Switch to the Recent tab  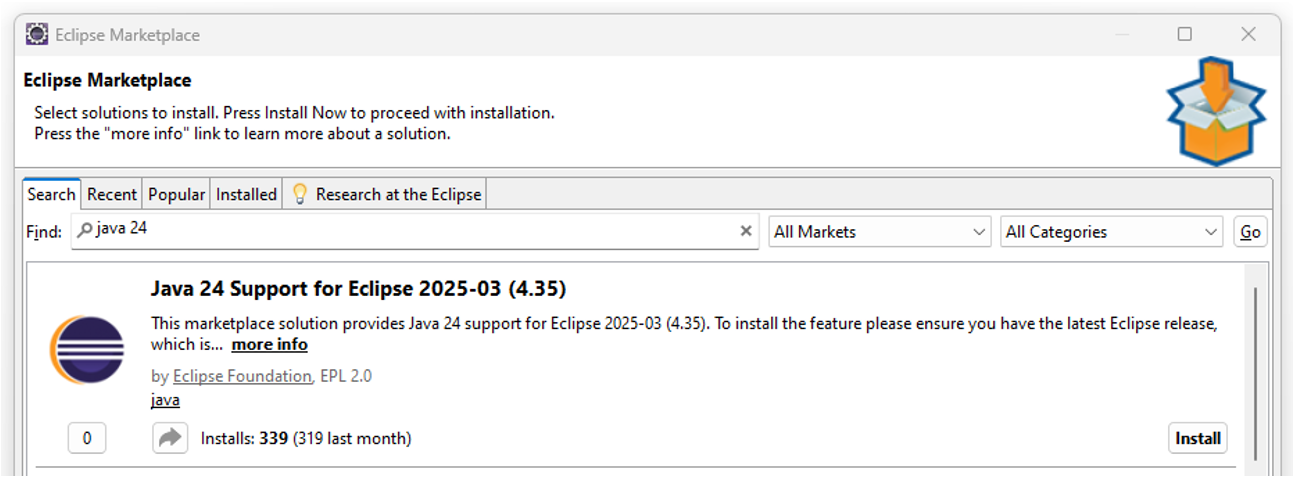pyautogui.click(x=112, y=194)
